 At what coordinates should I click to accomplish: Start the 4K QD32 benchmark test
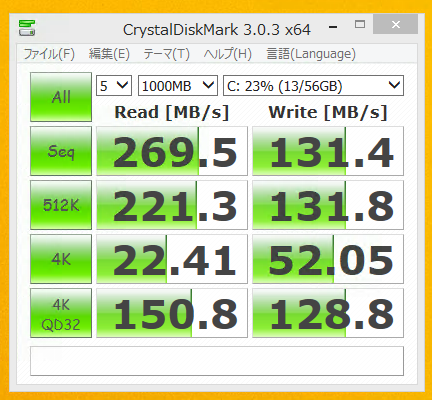[x=61, y=313]
